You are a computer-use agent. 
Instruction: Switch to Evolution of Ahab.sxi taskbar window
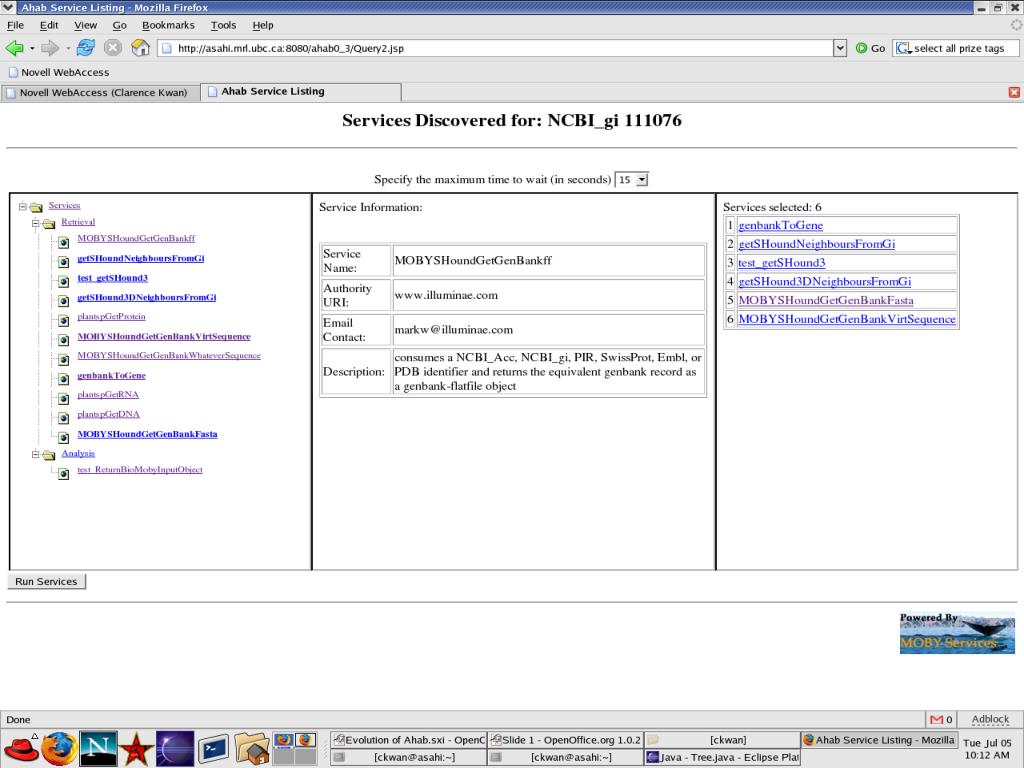pos(409,740)
